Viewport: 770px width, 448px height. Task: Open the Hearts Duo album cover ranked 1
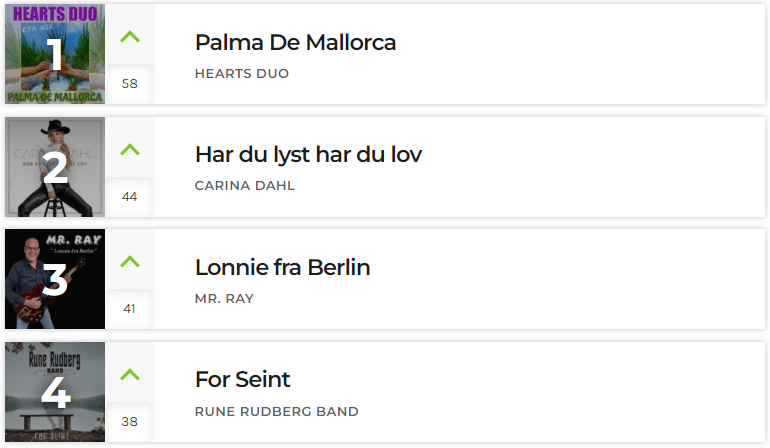[x=55, y=54]
